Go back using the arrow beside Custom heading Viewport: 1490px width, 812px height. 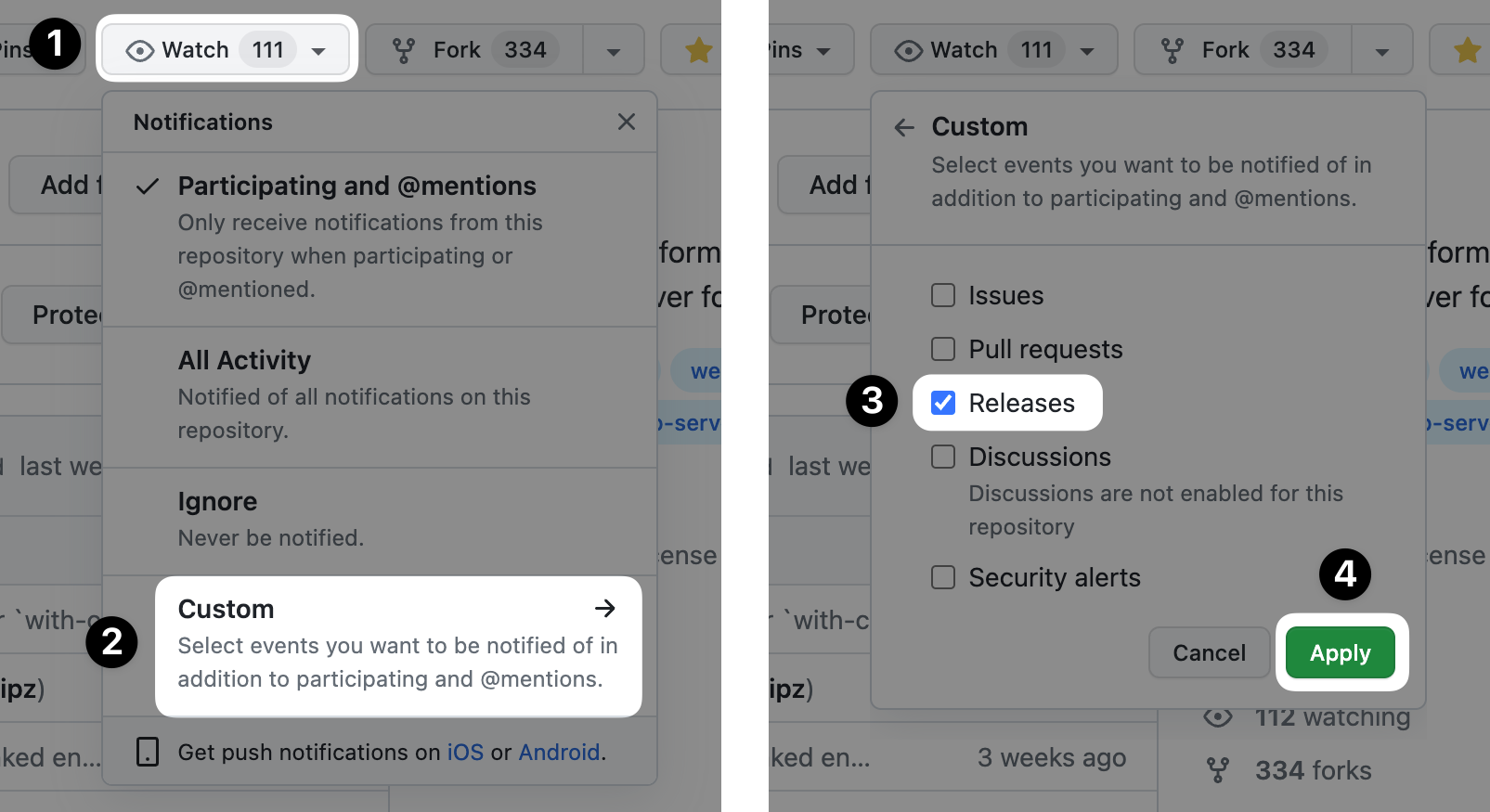pos(904,127)
